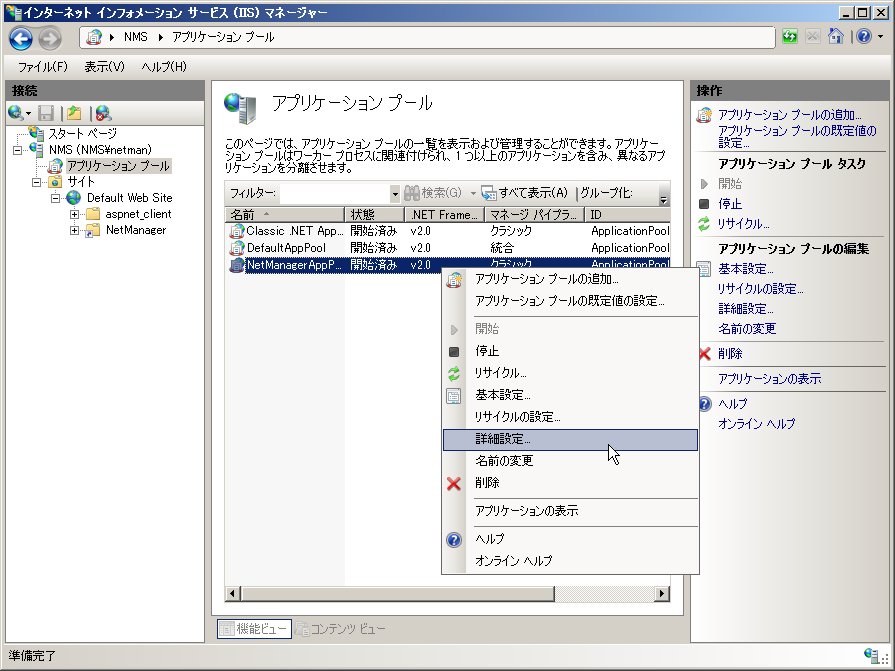895x671 pixels.
Task: Click the help question icon in 操作 pane
Action: [705, 404]
